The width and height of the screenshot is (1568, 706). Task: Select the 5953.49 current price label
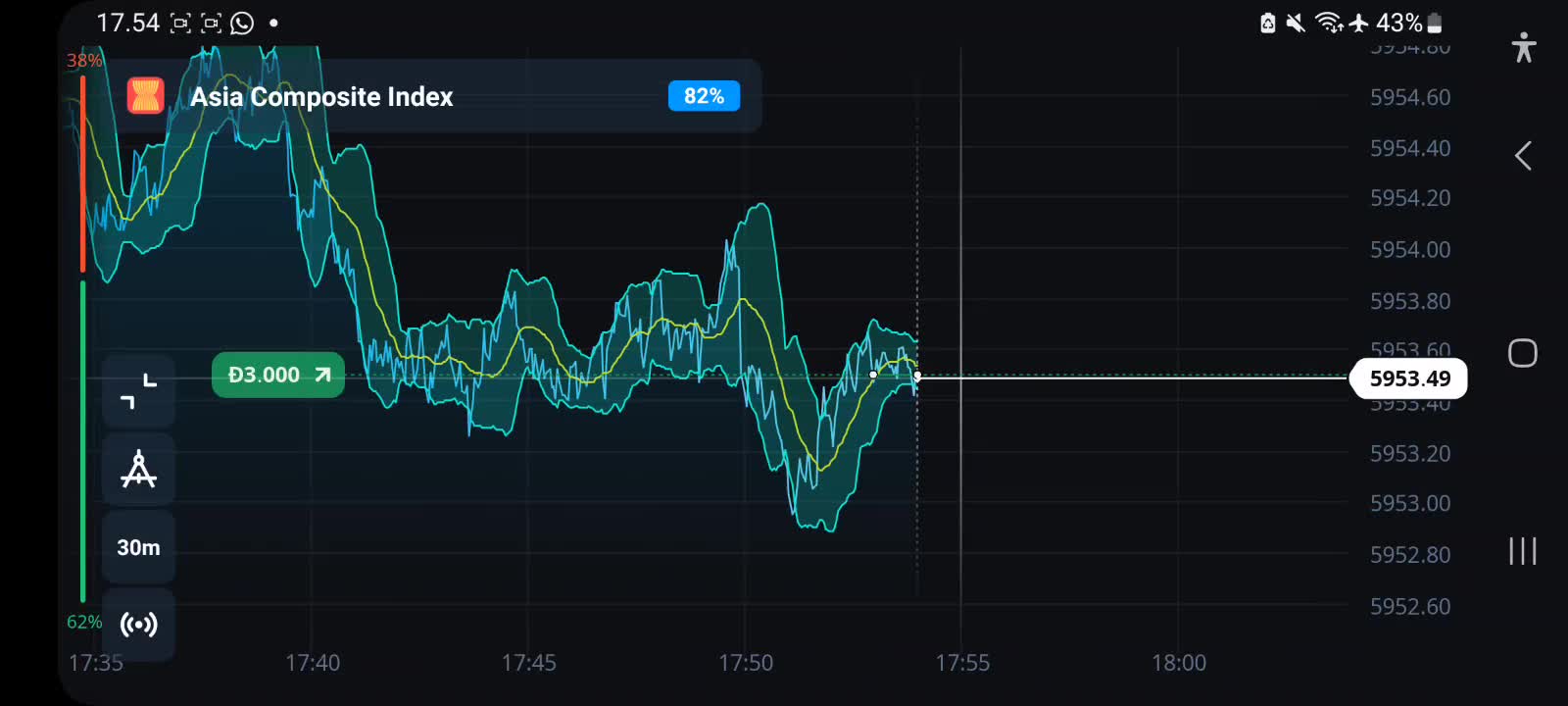point(1409,378)
